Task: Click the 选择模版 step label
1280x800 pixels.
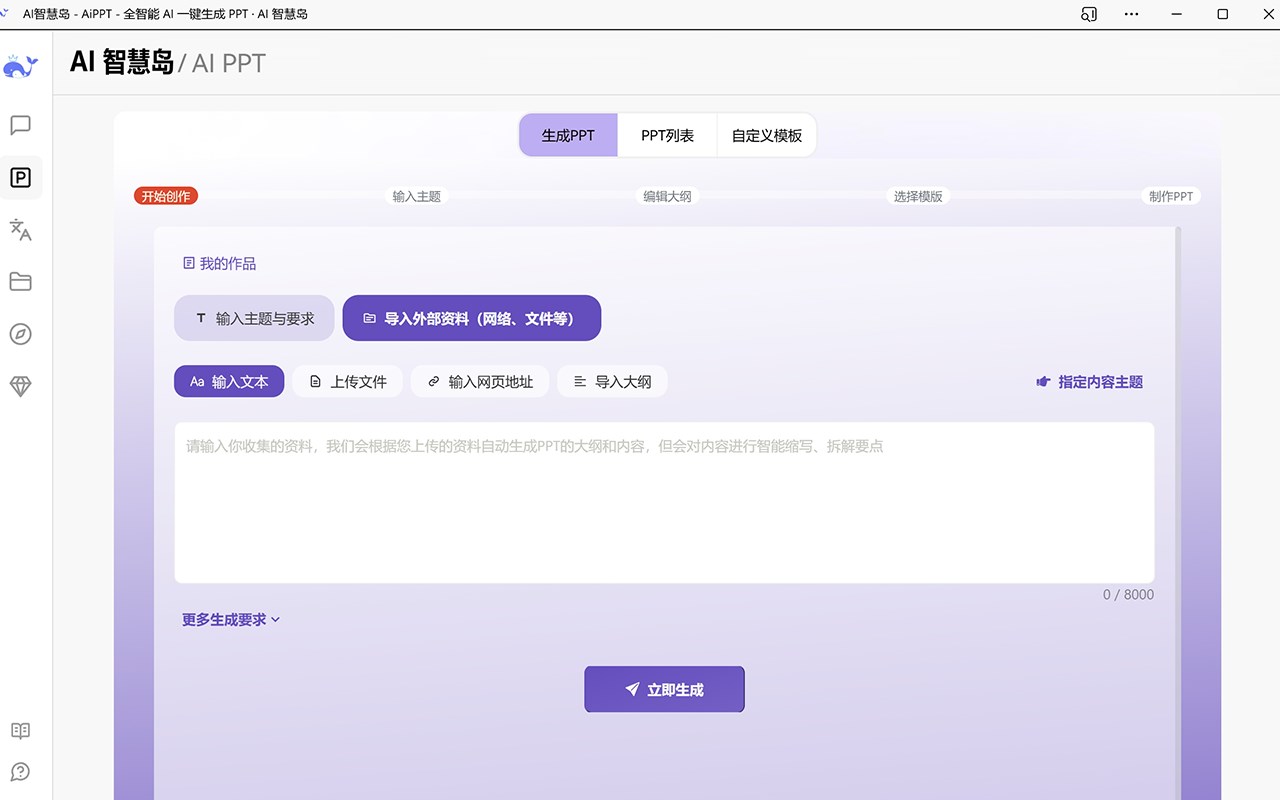Action: pyautogui.click(x=918, y=196)
